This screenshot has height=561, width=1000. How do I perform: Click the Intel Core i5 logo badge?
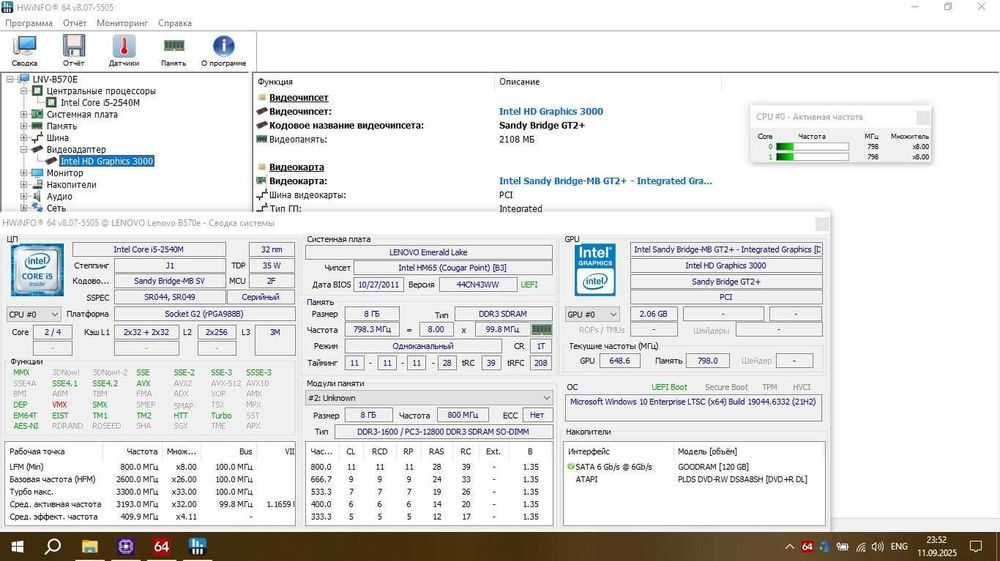[x=36, y=270]
